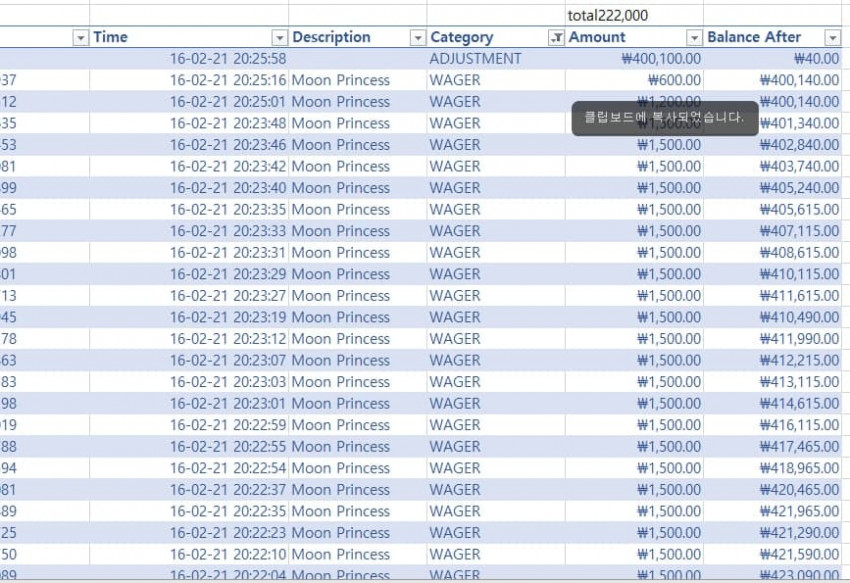Viewport: 850px width, 583px height.
Task: Select Moon Princess in the 20:25:01 row
Action: coord(357,101)
